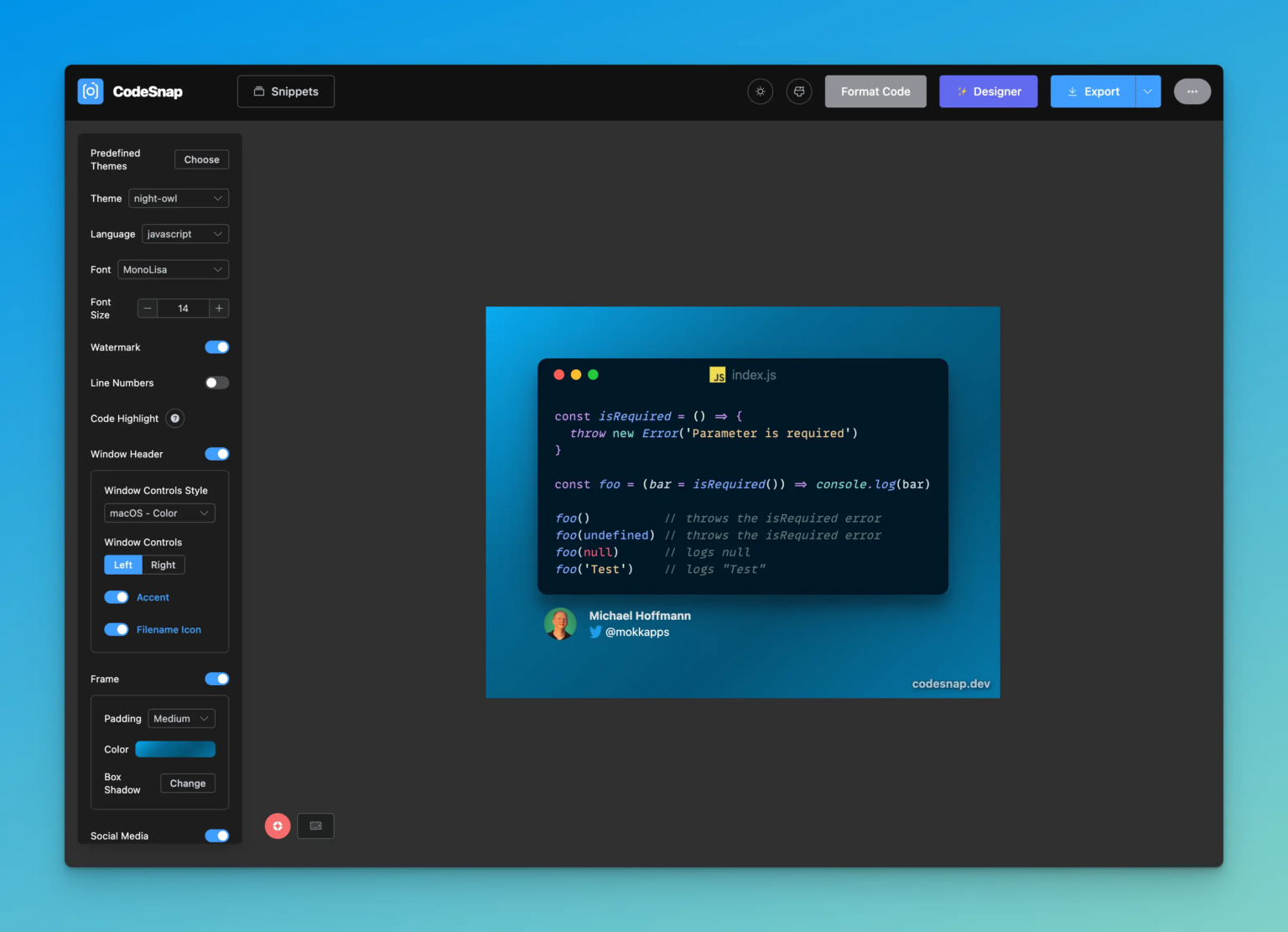The image size is (1288, 932).
Task: Open the three-dots more options menu
Action: point(1192,91)
